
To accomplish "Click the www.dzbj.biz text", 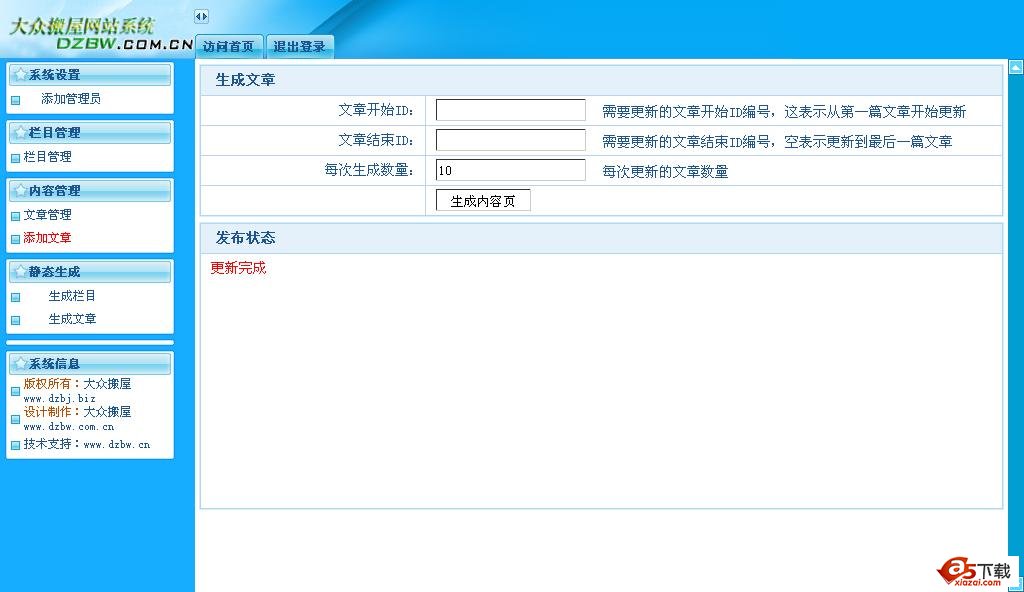I will 59,398.
